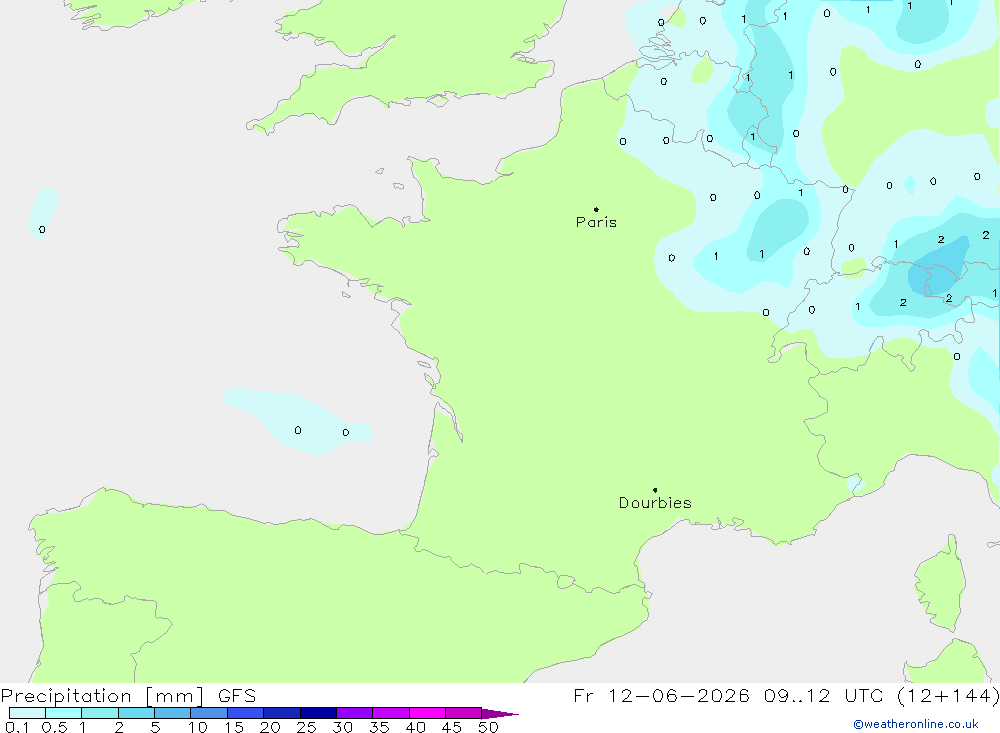Click the Paris city label
The height and width of the screenshot is (733, 1000).
596,222
